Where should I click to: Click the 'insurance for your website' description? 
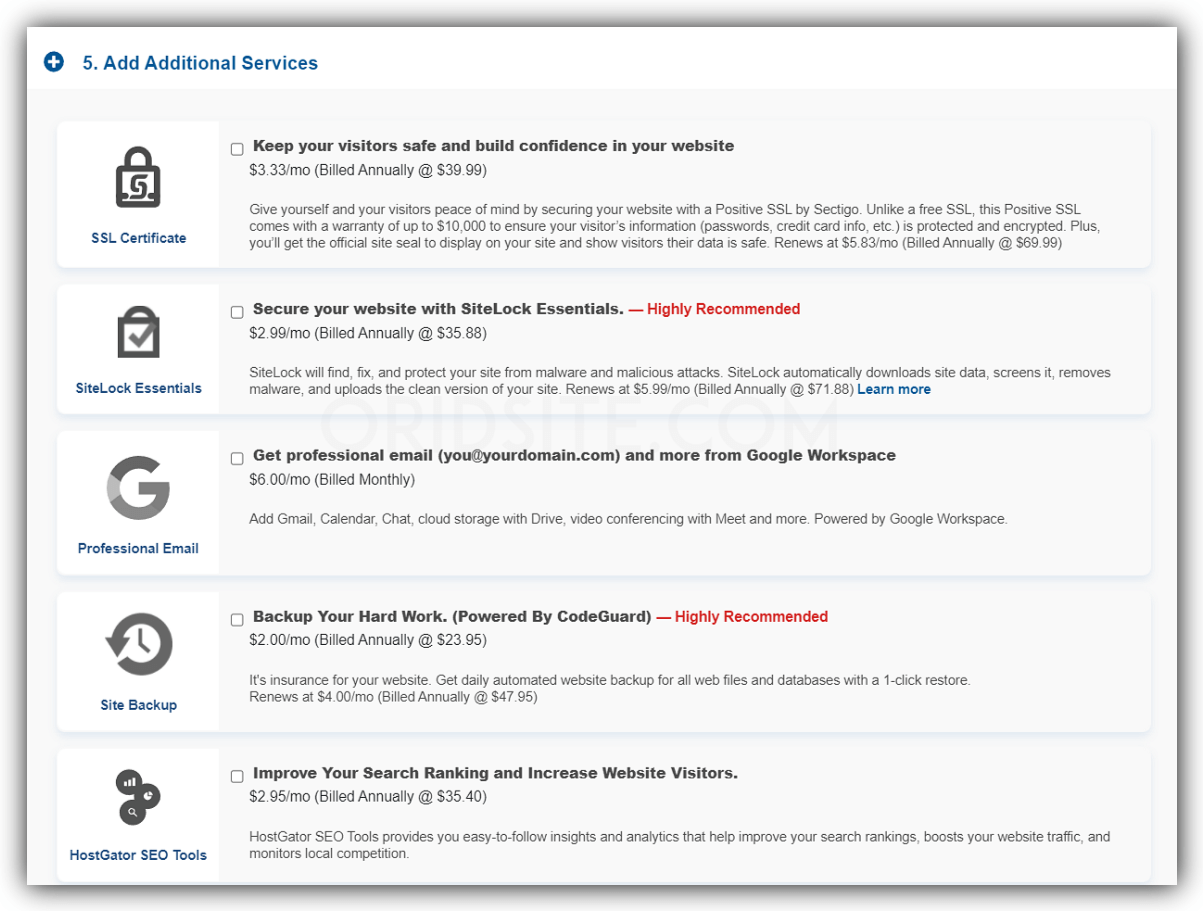click(x=610, y=688)
